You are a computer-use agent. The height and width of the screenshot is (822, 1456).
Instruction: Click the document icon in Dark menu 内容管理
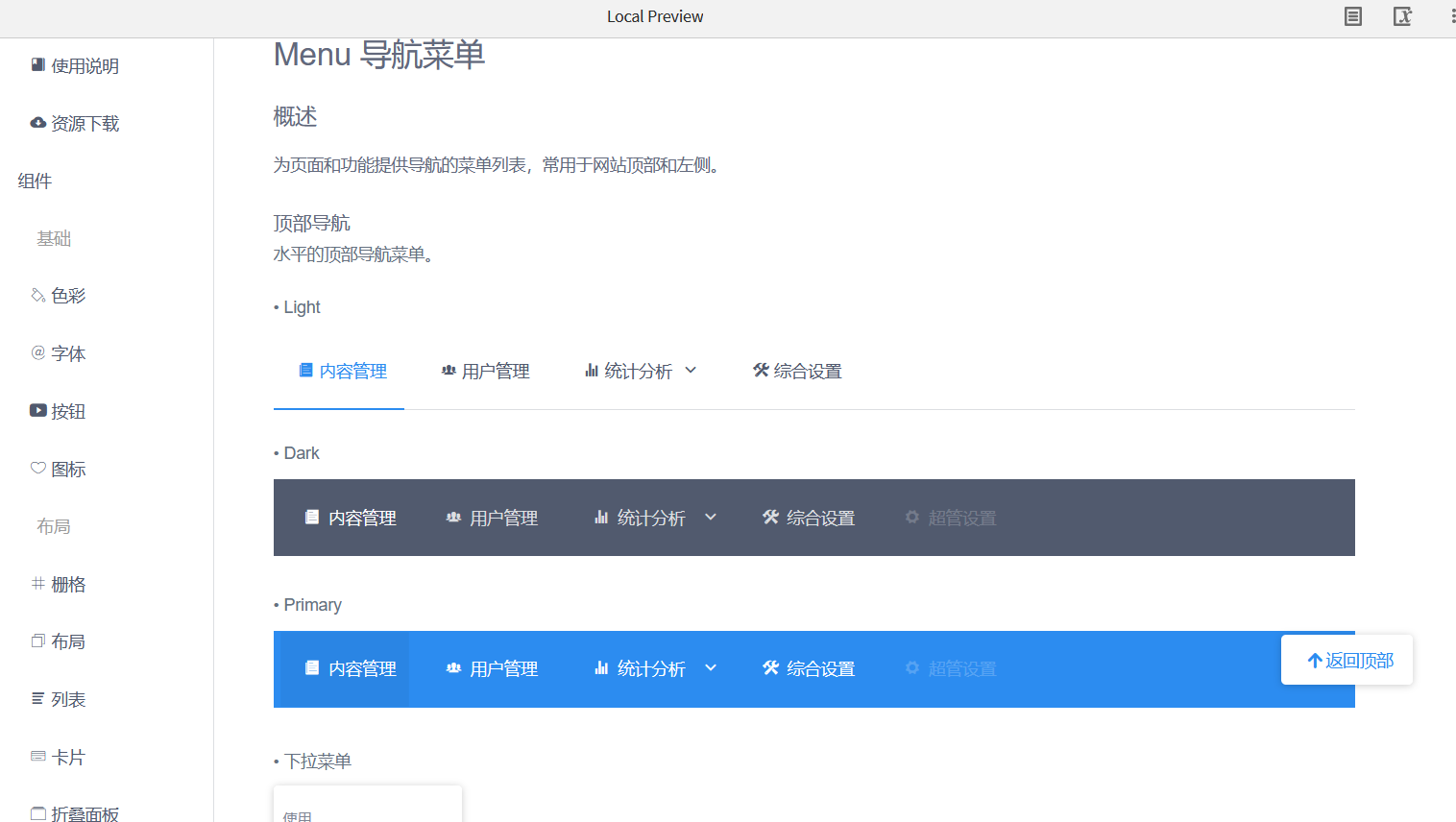pos(312,517)
